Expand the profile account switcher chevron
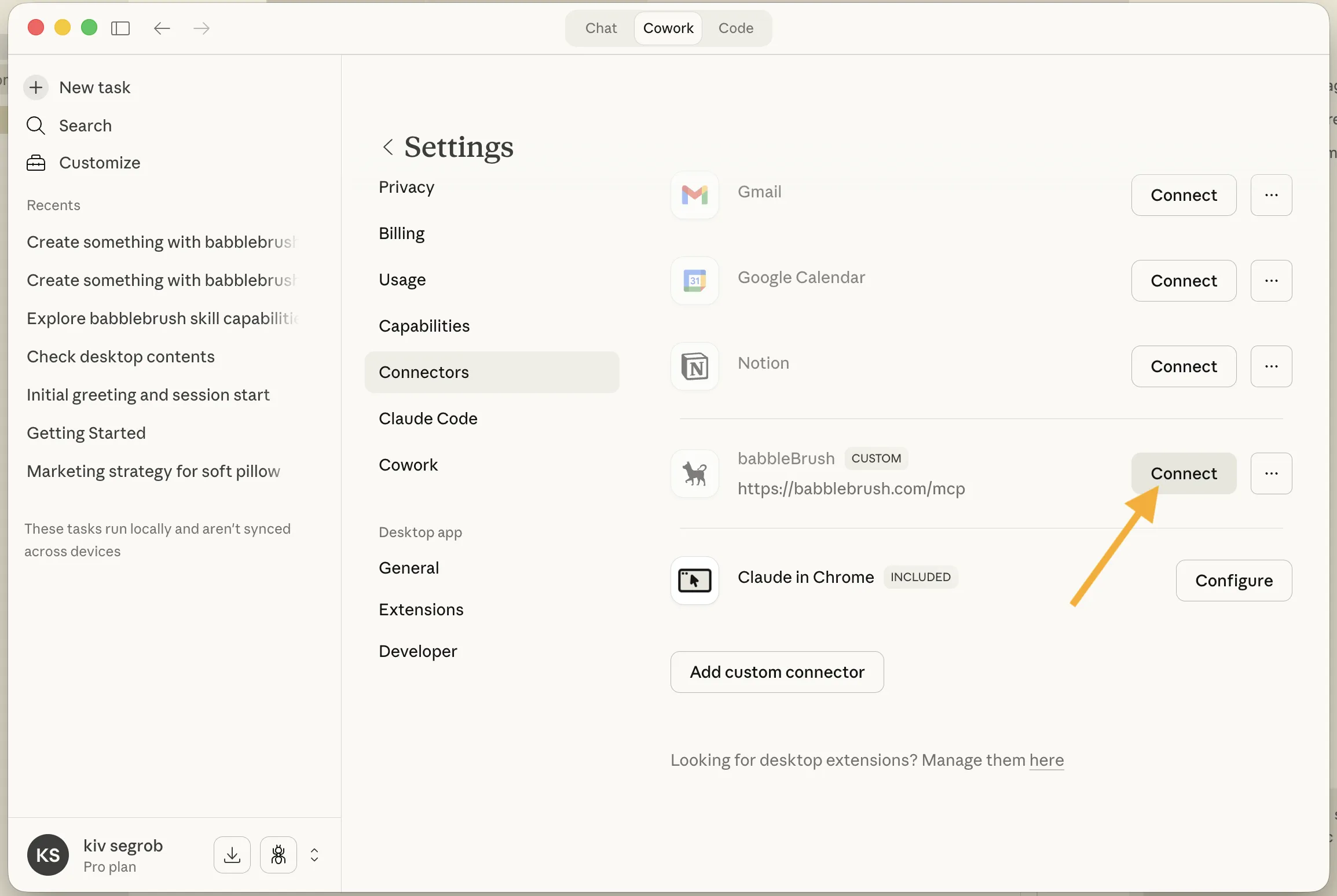Viewport: 1337px width, 896px height. [x=314, y=855]
